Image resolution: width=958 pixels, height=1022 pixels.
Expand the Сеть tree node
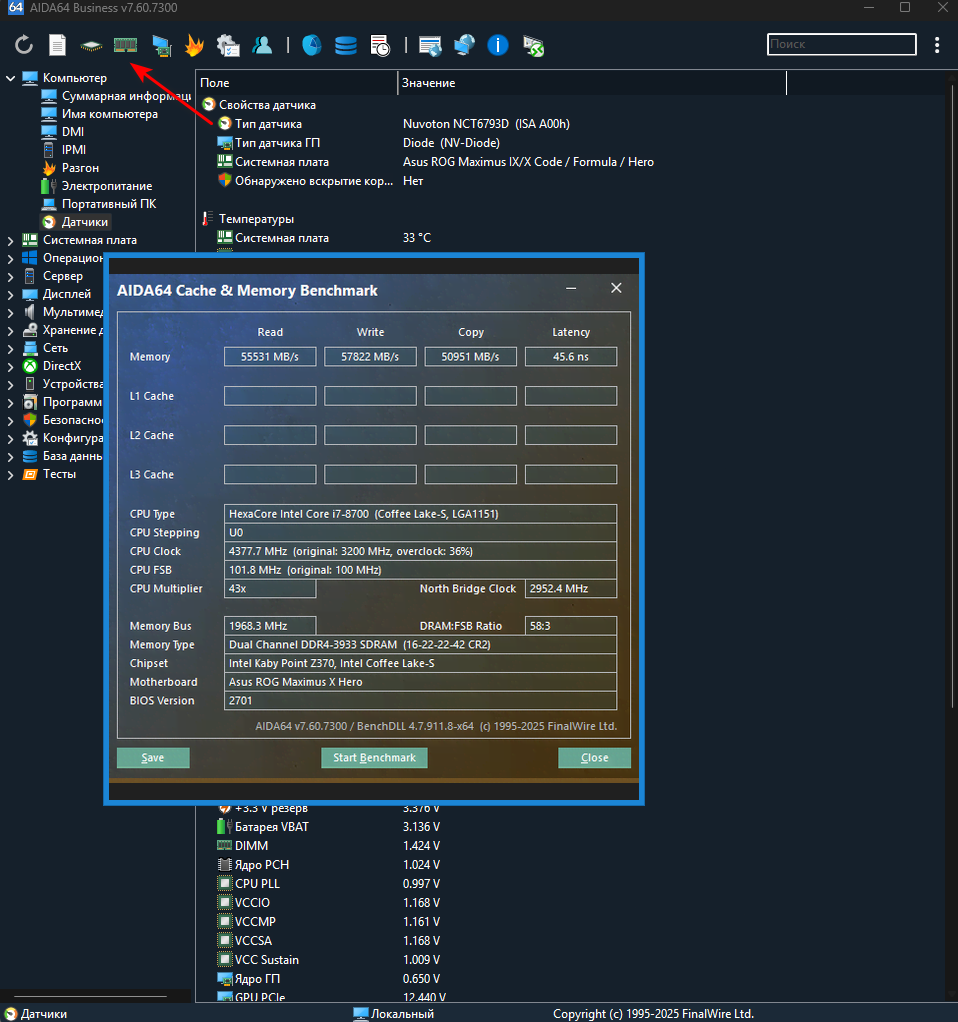(x=10, y=349)
